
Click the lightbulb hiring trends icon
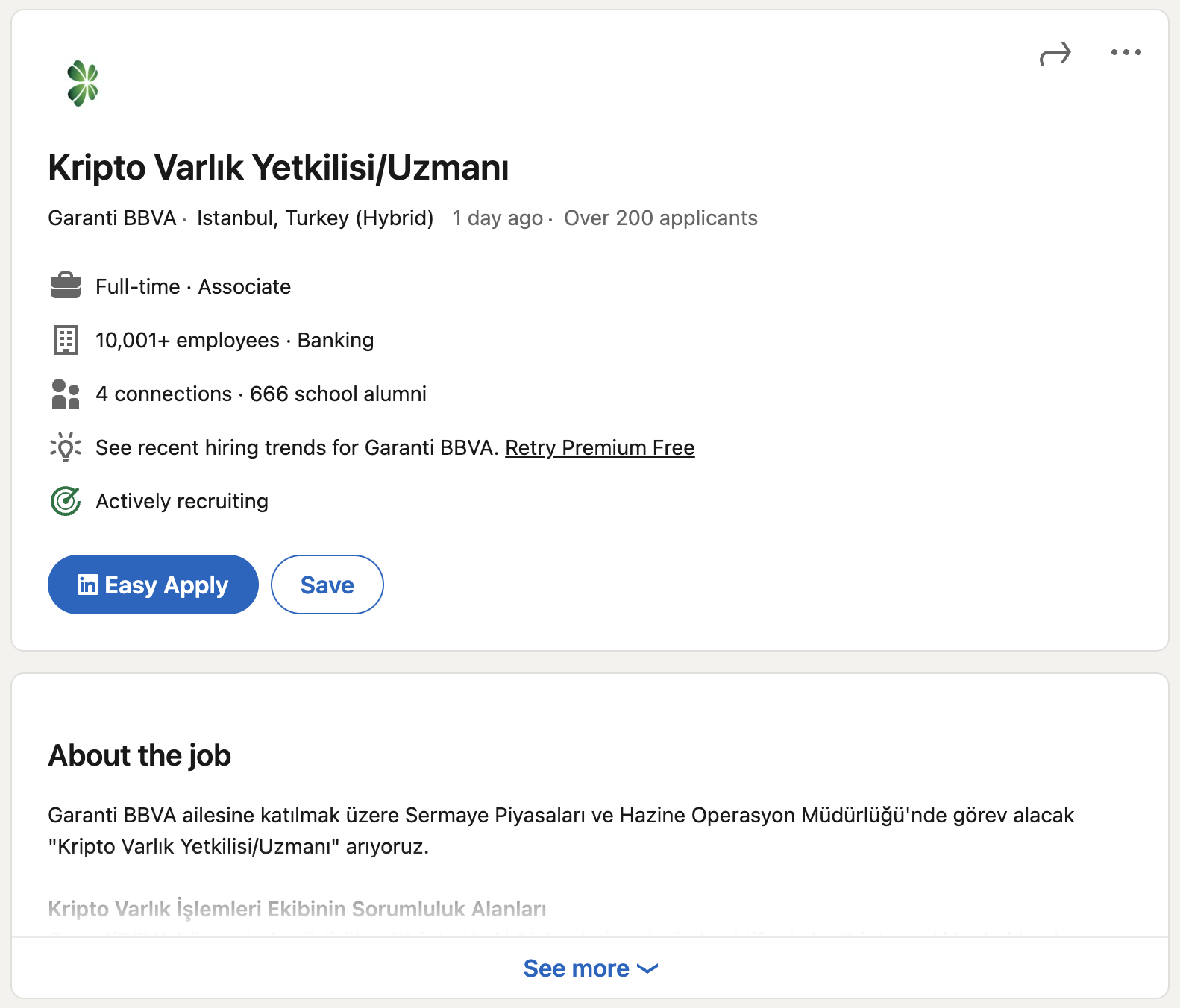(66, 447)
